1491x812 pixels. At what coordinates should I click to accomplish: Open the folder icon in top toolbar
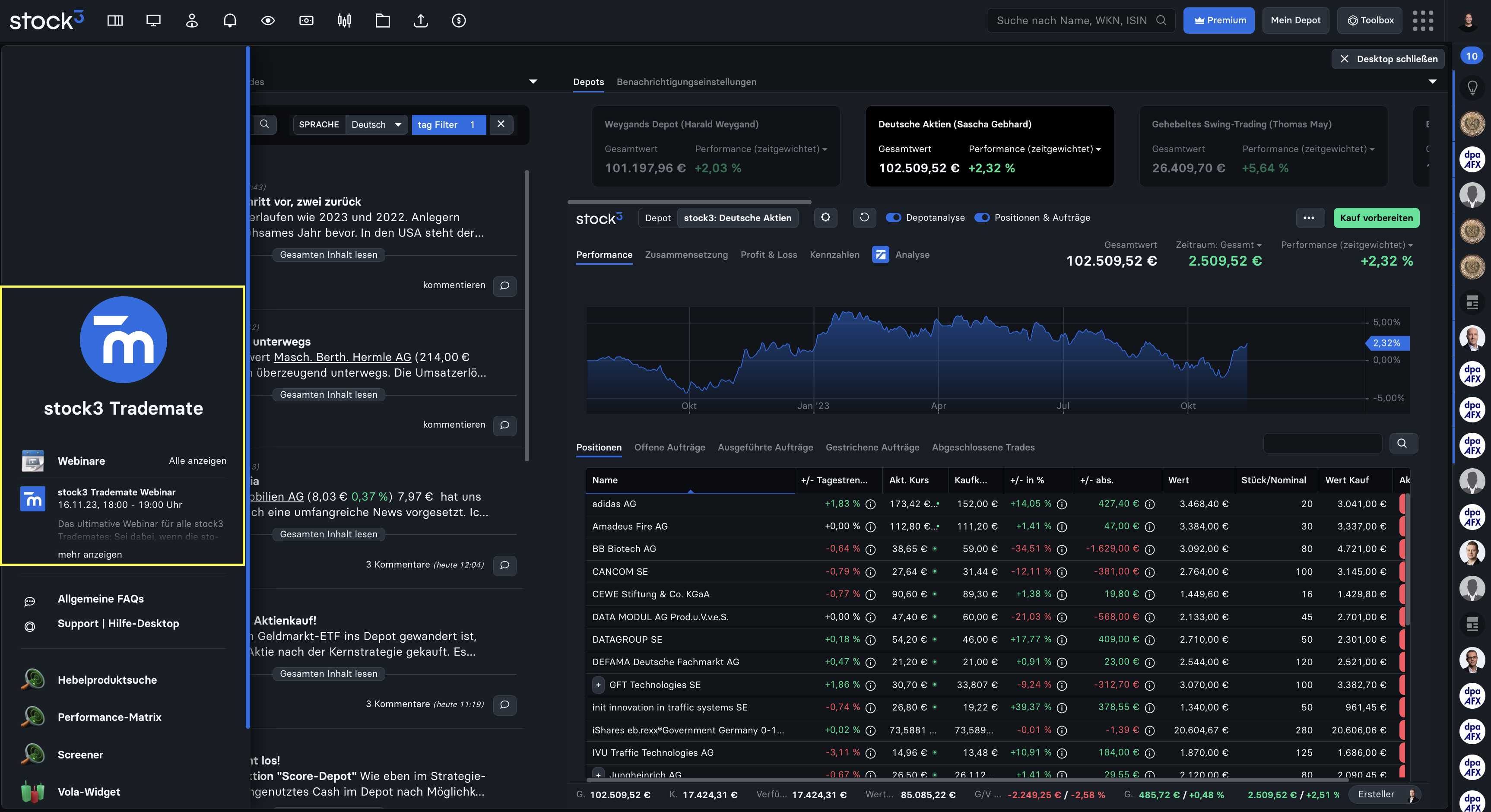tap(383, 21)
